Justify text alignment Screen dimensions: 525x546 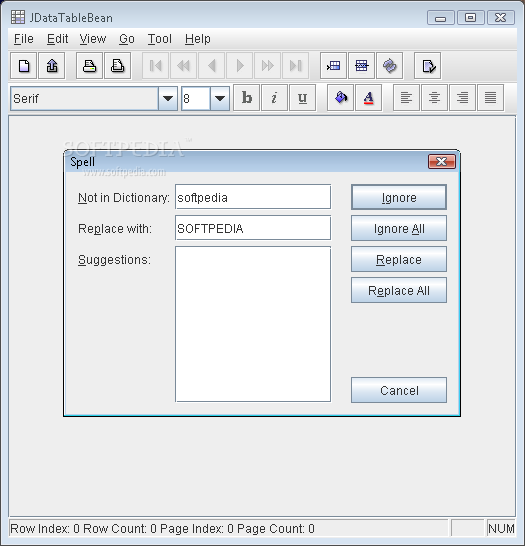coord(491,98)
